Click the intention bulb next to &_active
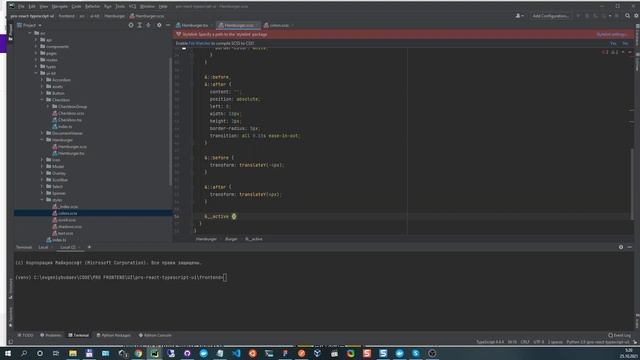Viewport: 640px width, 360px height. click(x=234, y=216)
